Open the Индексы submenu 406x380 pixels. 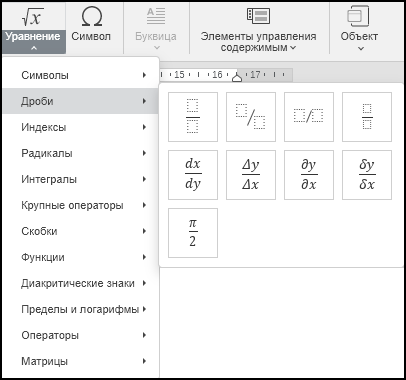click(80, 127)
